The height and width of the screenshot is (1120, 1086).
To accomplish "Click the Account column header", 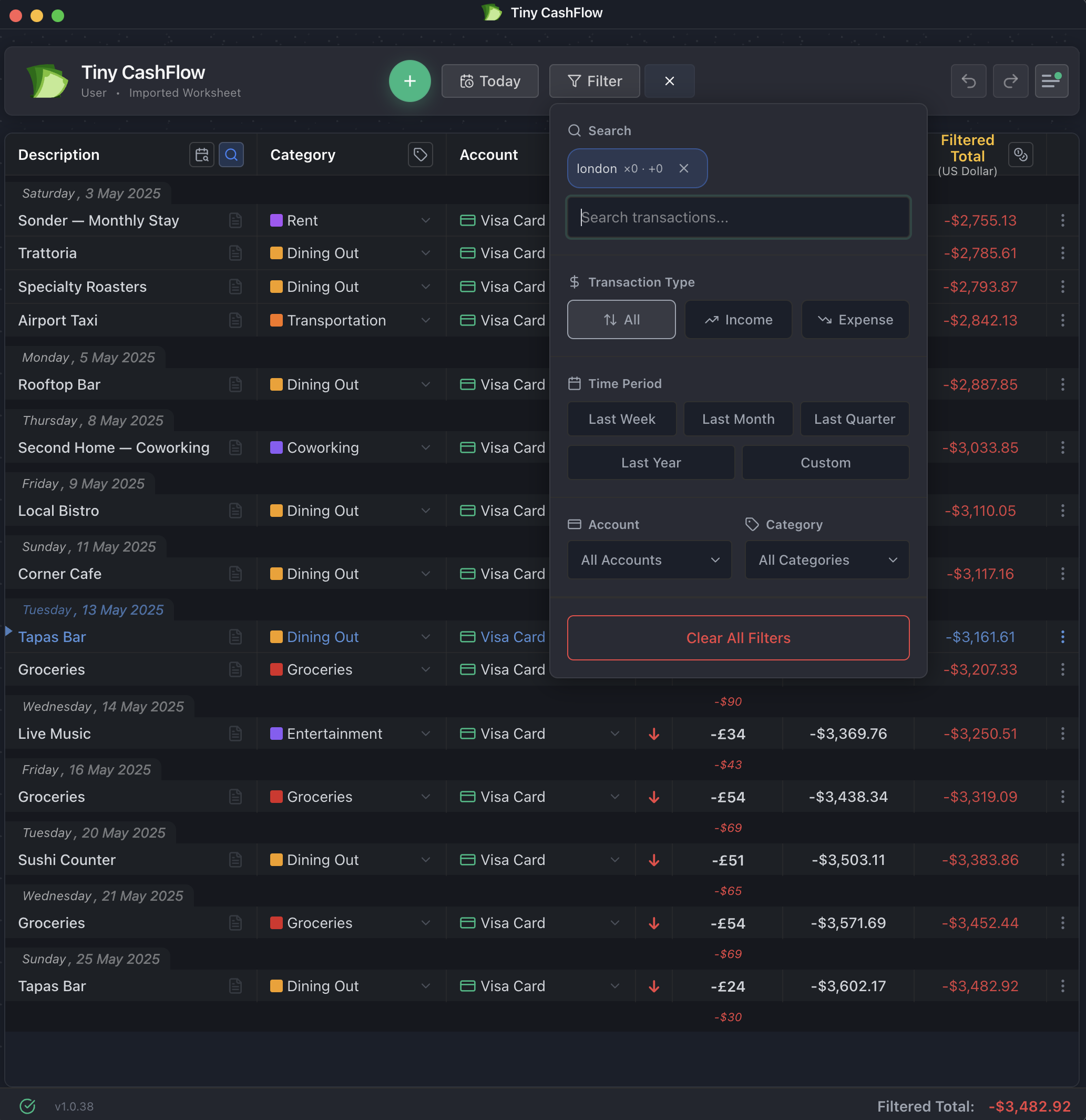I will click(x=488, y=155).
